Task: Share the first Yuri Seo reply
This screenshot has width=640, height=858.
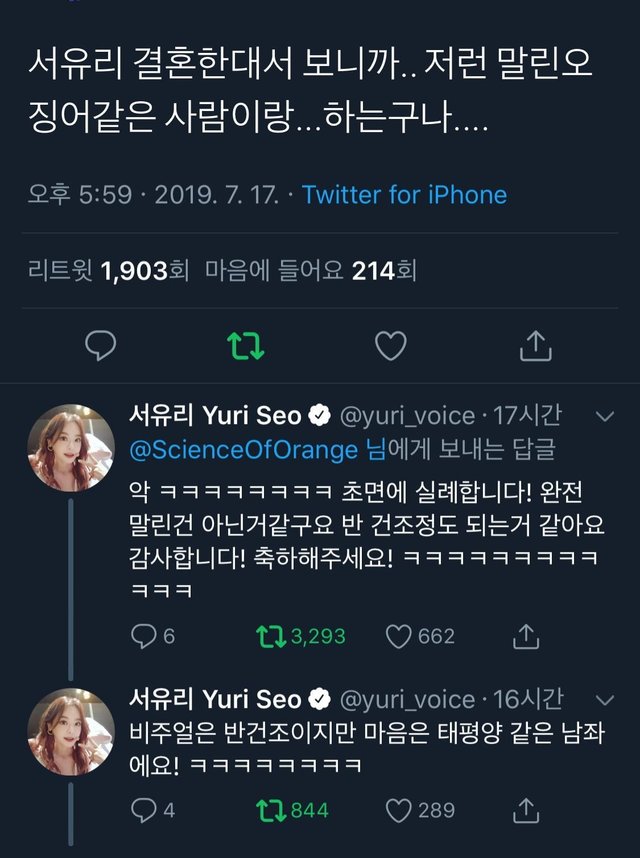Action: [x=525, y=636]
